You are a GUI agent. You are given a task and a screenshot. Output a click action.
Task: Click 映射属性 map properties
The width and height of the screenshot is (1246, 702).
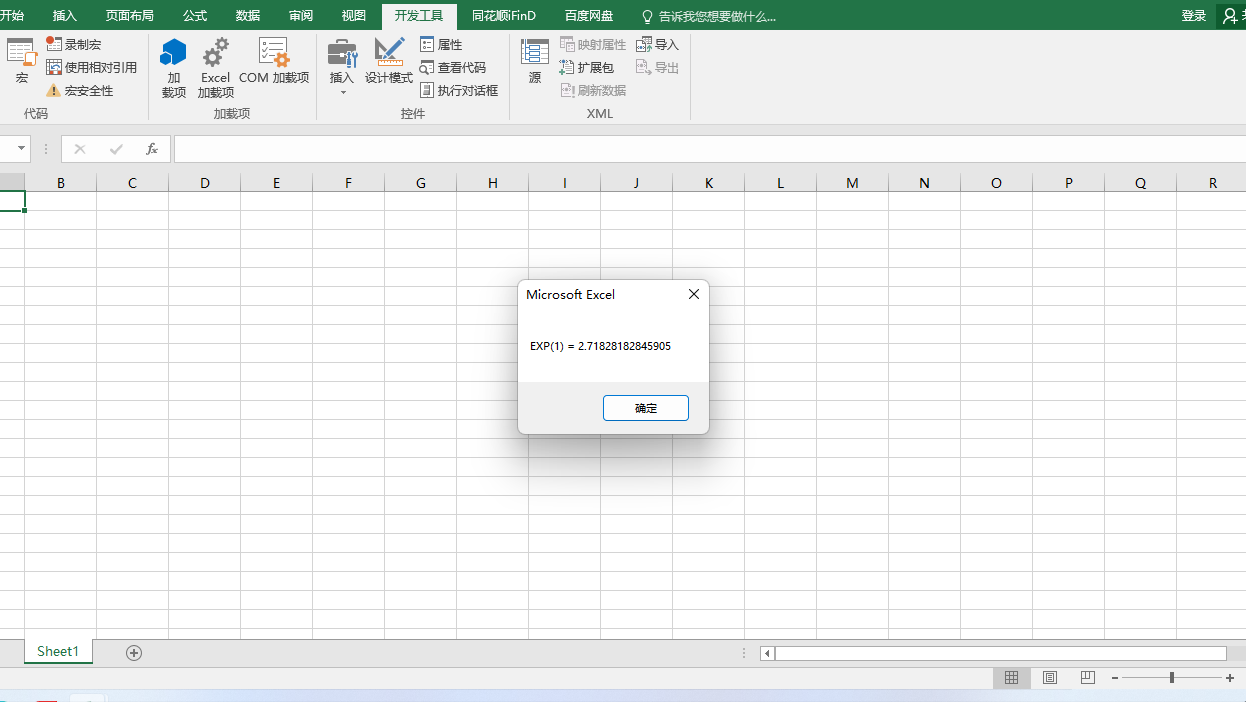(x=593, y=45)
